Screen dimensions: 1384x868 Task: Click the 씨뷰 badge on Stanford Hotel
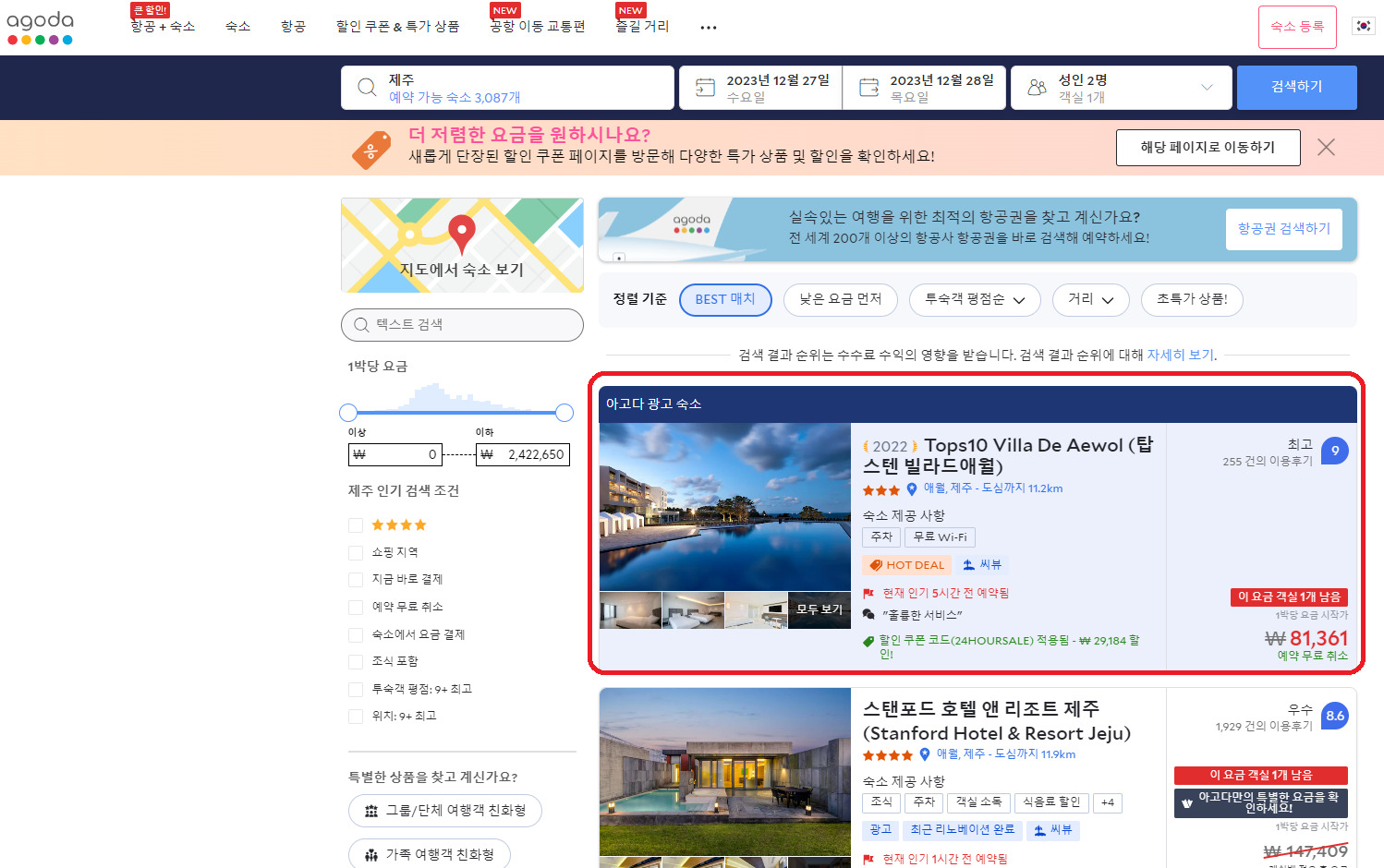pyautogui.click(x=1053, y=830)
